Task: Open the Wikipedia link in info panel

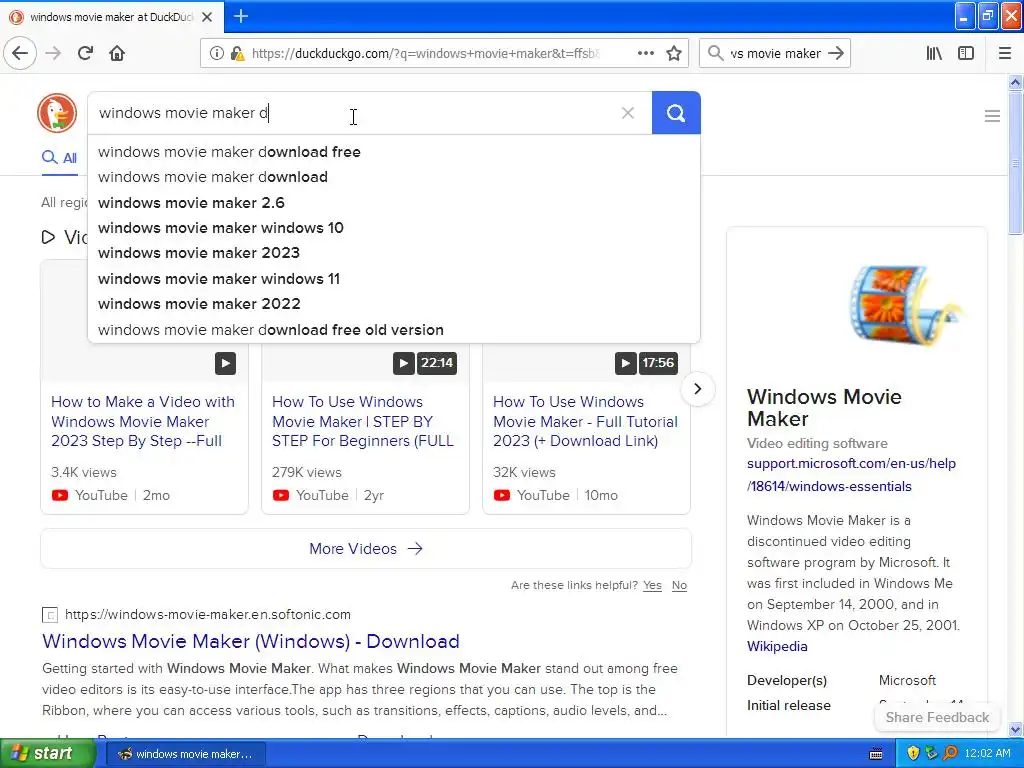Action: tap(777, 647)
